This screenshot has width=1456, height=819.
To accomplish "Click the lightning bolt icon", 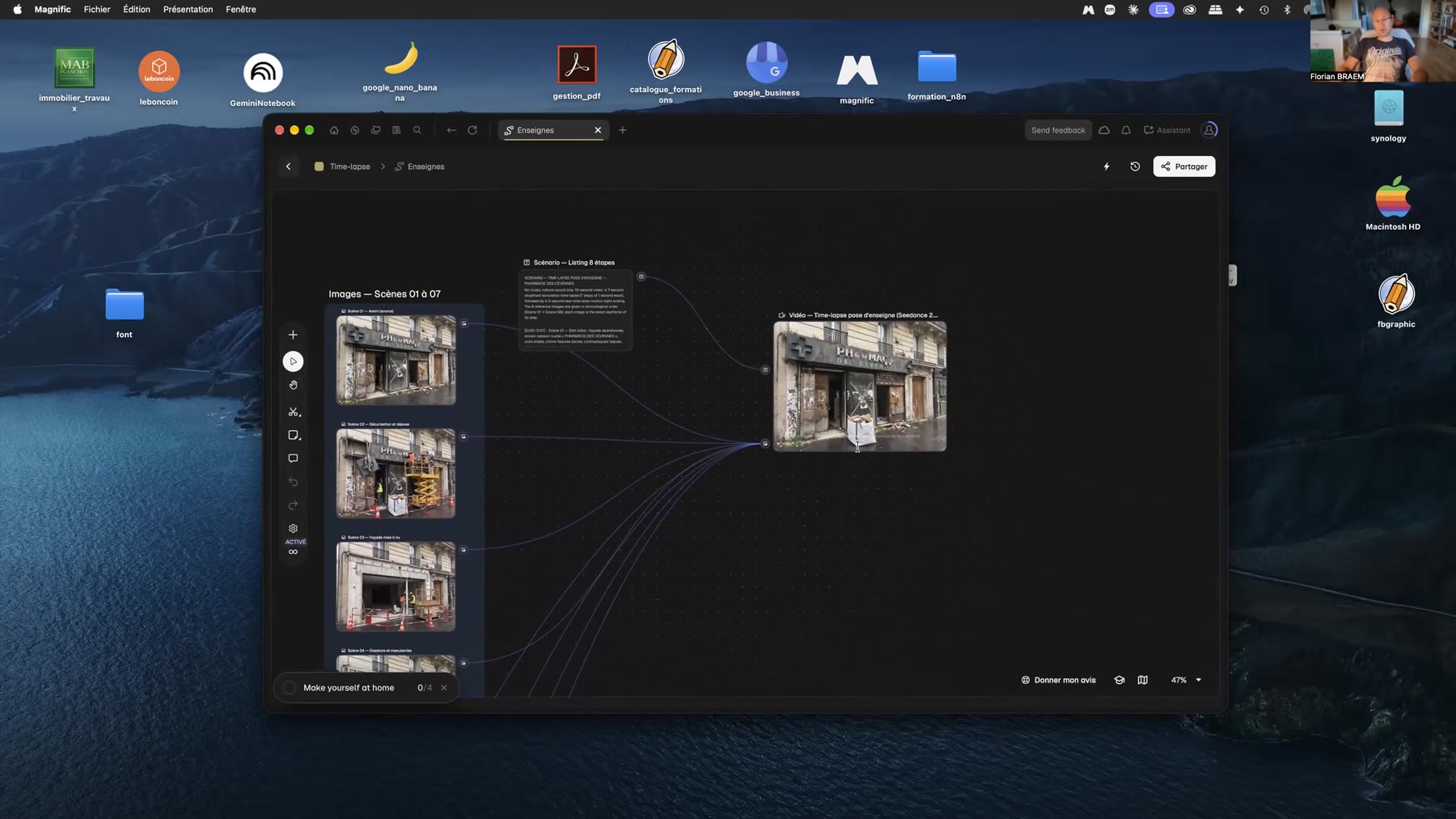I will tap(1107, 167).
